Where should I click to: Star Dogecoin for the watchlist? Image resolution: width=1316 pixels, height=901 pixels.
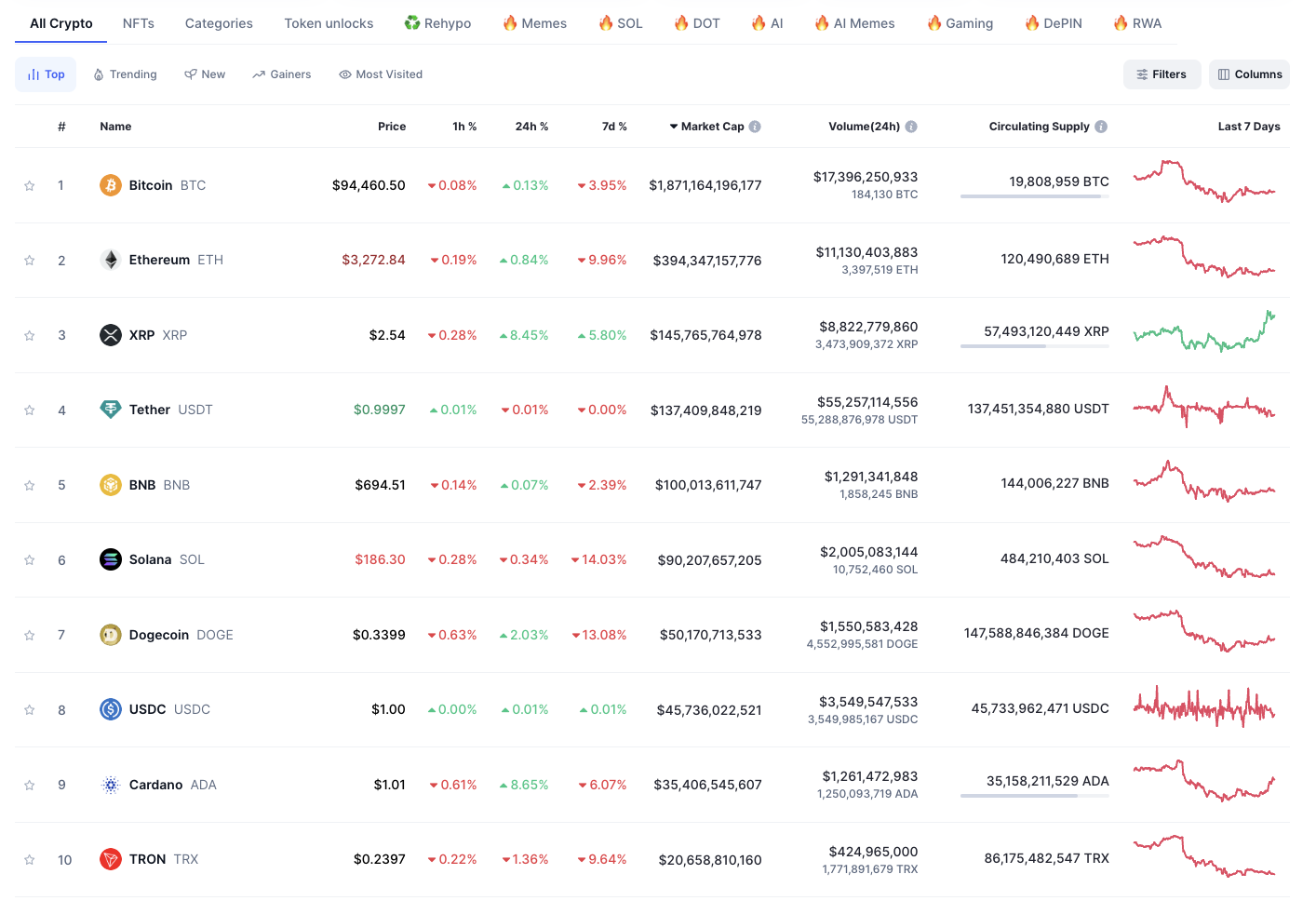[30, 635]
